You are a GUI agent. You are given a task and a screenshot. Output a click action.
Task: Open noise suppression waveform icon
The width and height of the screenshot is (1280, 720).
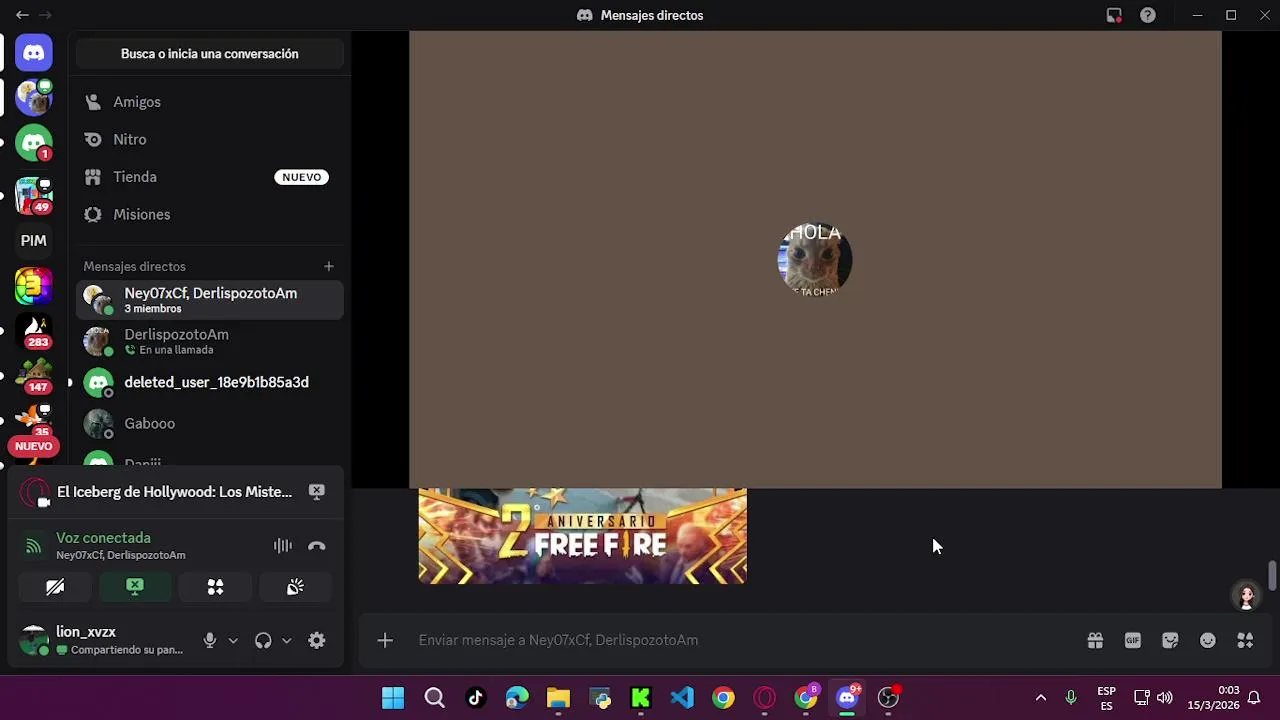283,546
